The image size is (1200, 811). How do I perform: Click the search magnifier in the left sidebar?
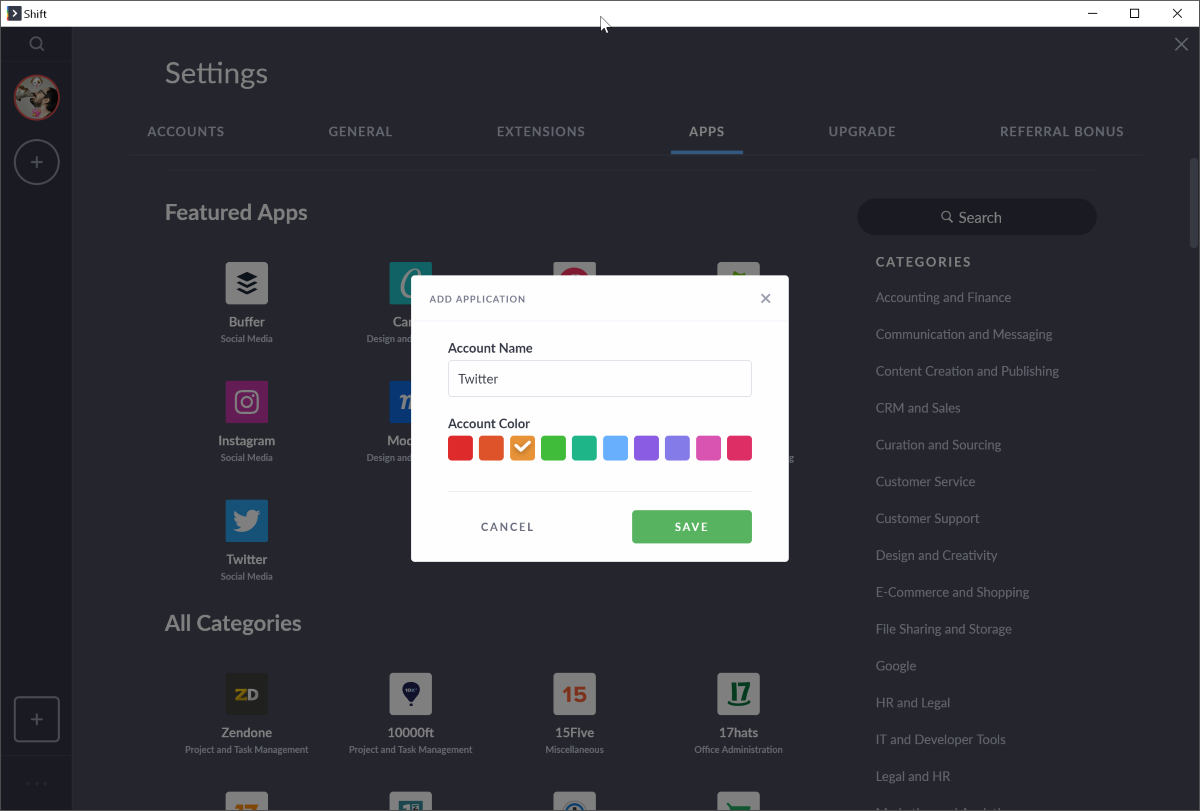pyautogui.click(x=37, y=44)
